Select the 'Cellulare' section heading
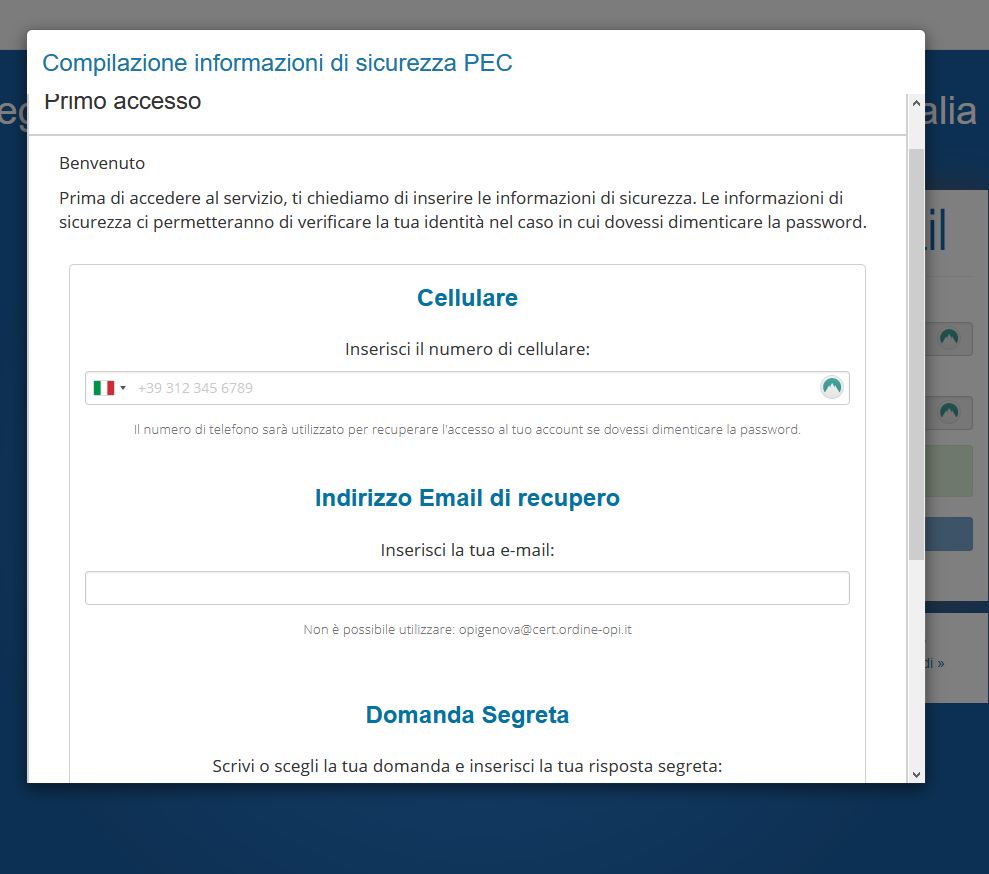 [x=467, y=298]
